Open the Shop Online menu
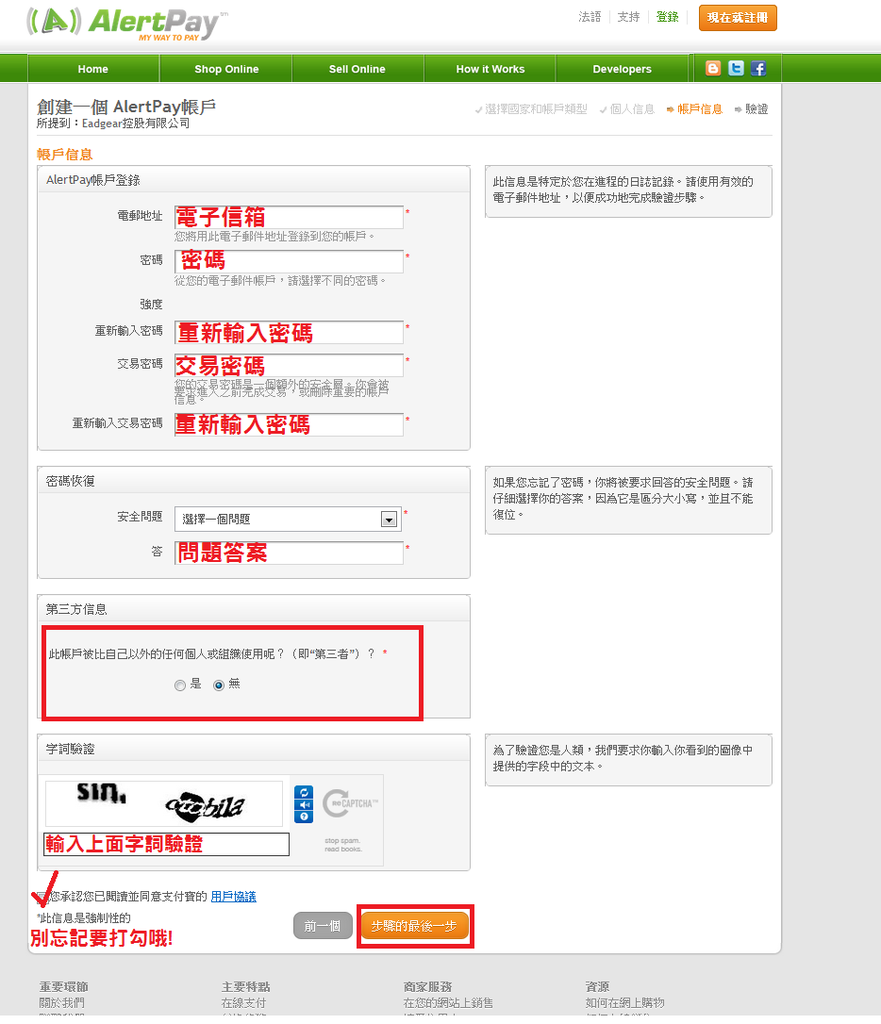Viewport: 881px width, 1024px height. [x=226, y=69]
